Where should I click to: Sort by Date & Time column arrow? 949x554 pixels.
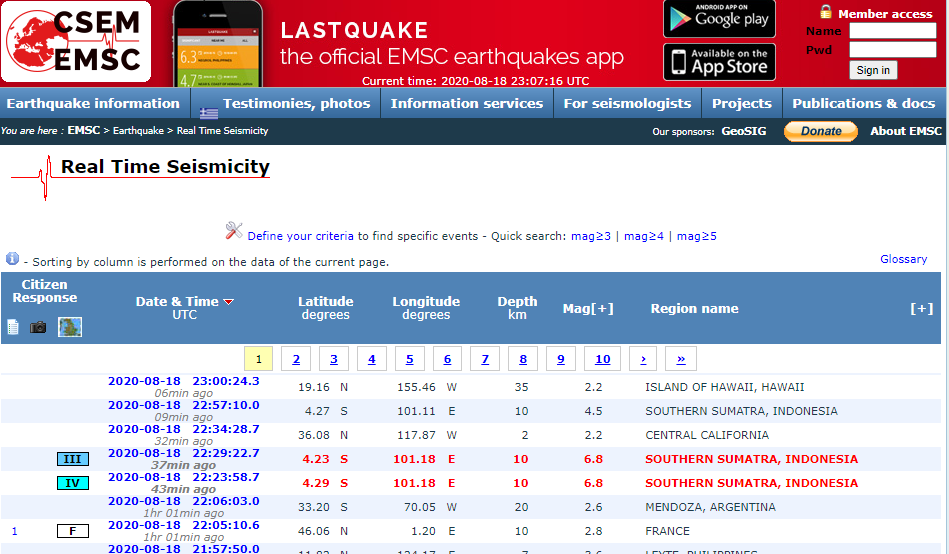click(x=228, y=302)
